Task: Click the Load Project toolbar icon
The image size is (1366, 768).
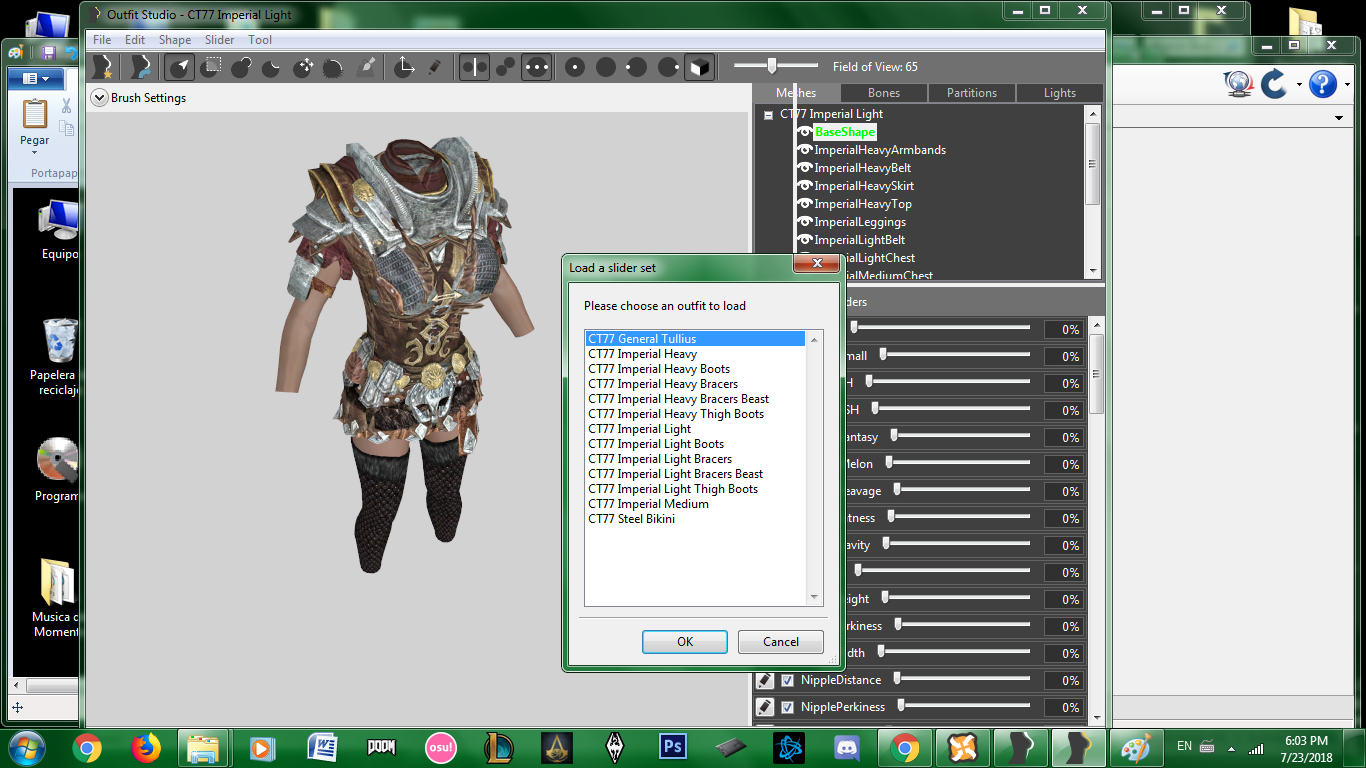Action: pyautogui.click(x=141, y=67)
